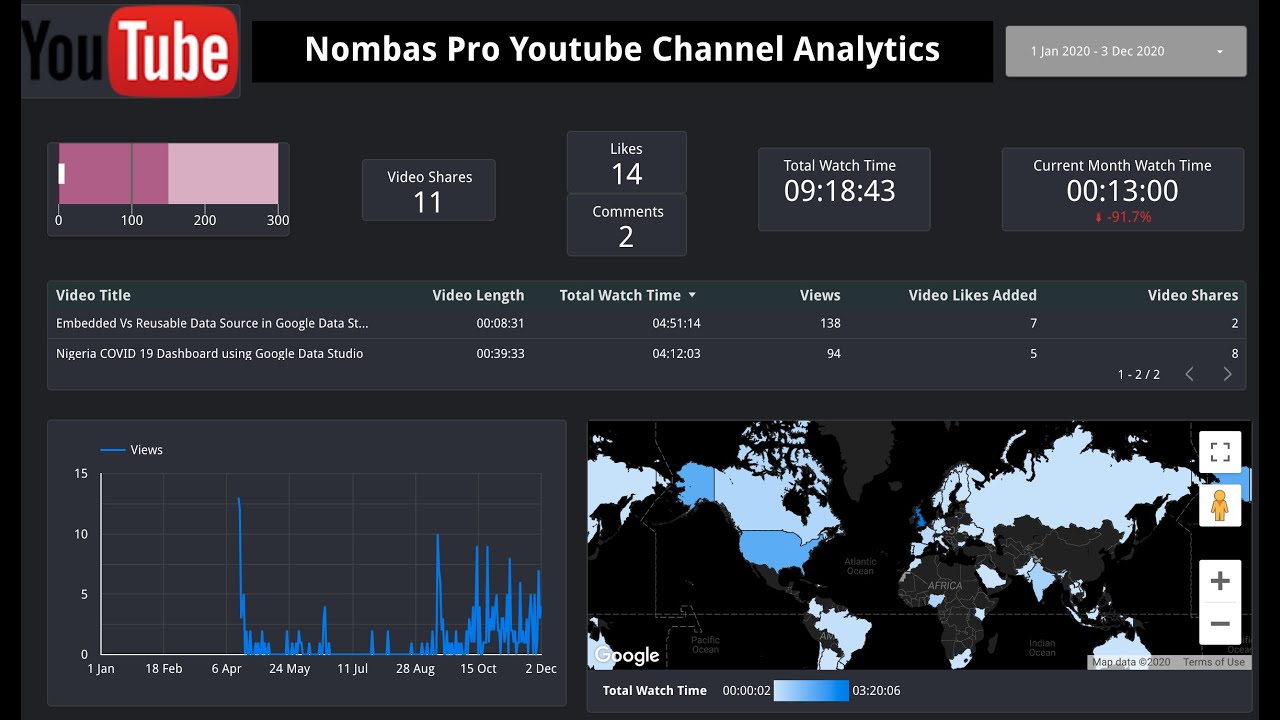The height and width of the screenshot is (720, 1280).
Task: Sort table by Views column header
Action: pos(820,295)
